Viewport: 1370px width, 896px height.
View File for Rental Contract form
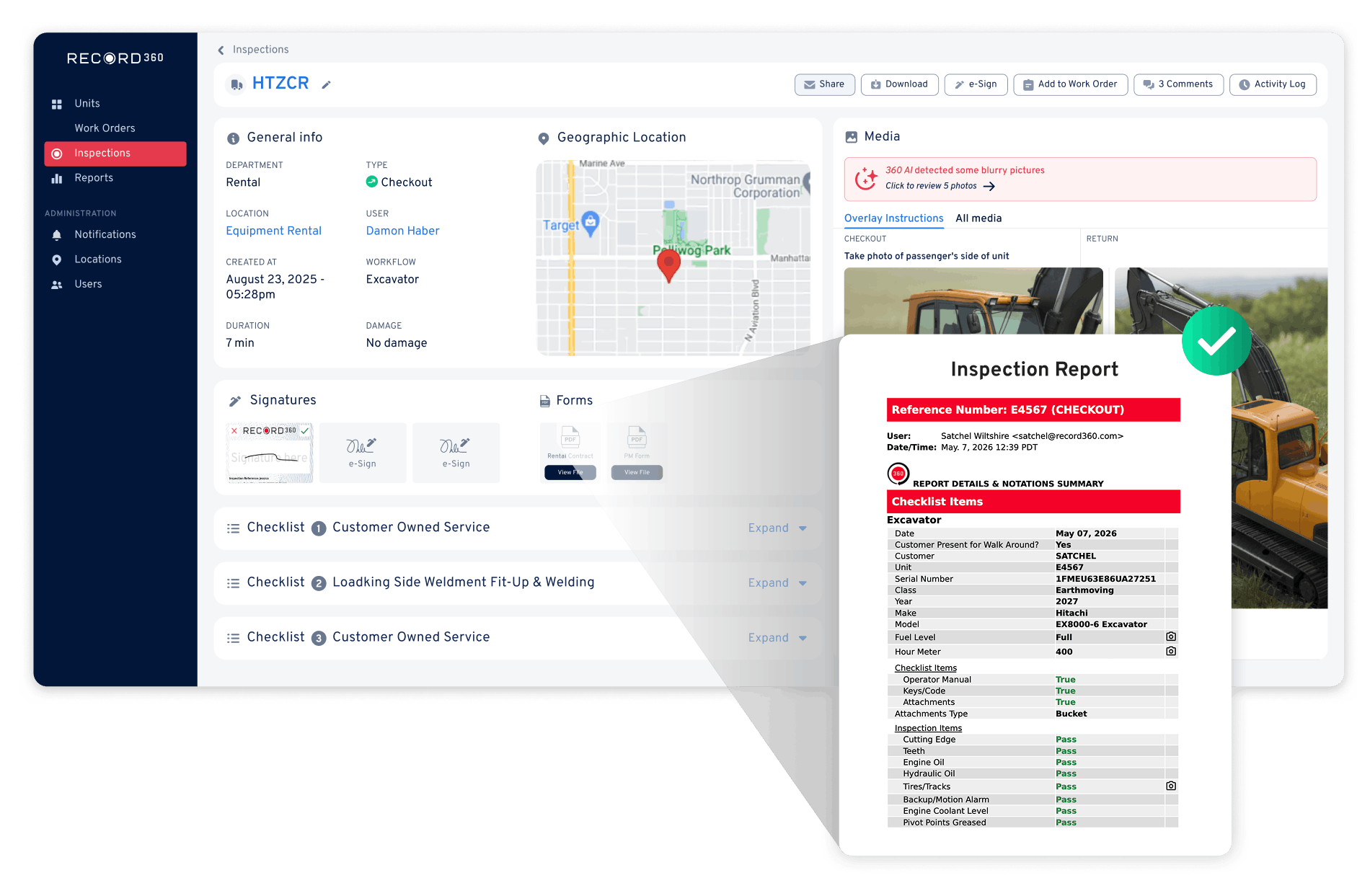coord(570,473)
